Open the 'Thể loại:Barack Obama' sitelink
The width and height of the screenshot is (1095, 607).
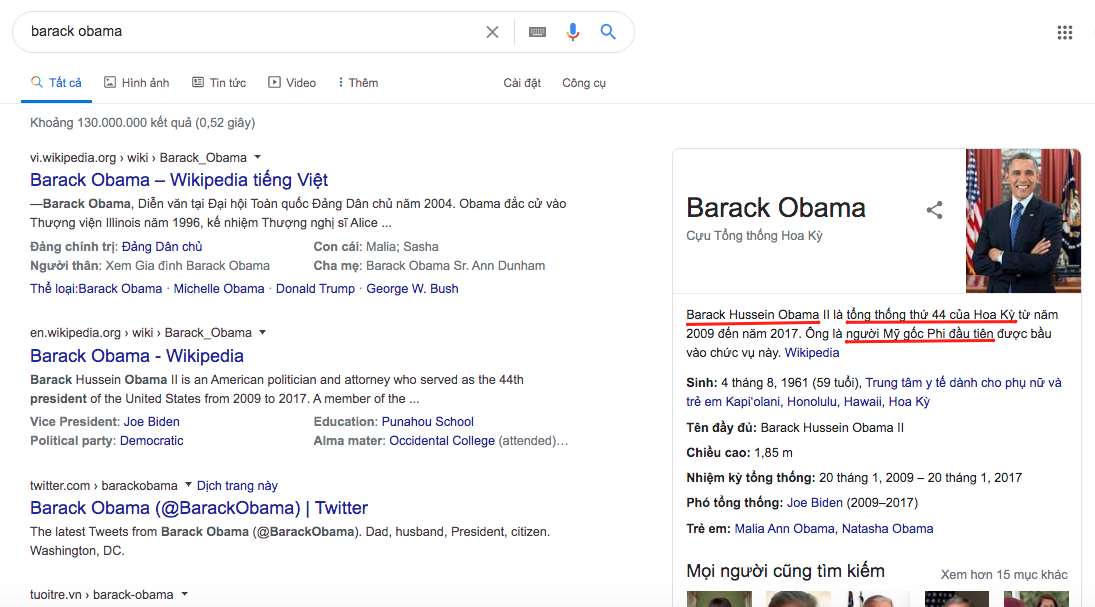(x=96, y=288)
